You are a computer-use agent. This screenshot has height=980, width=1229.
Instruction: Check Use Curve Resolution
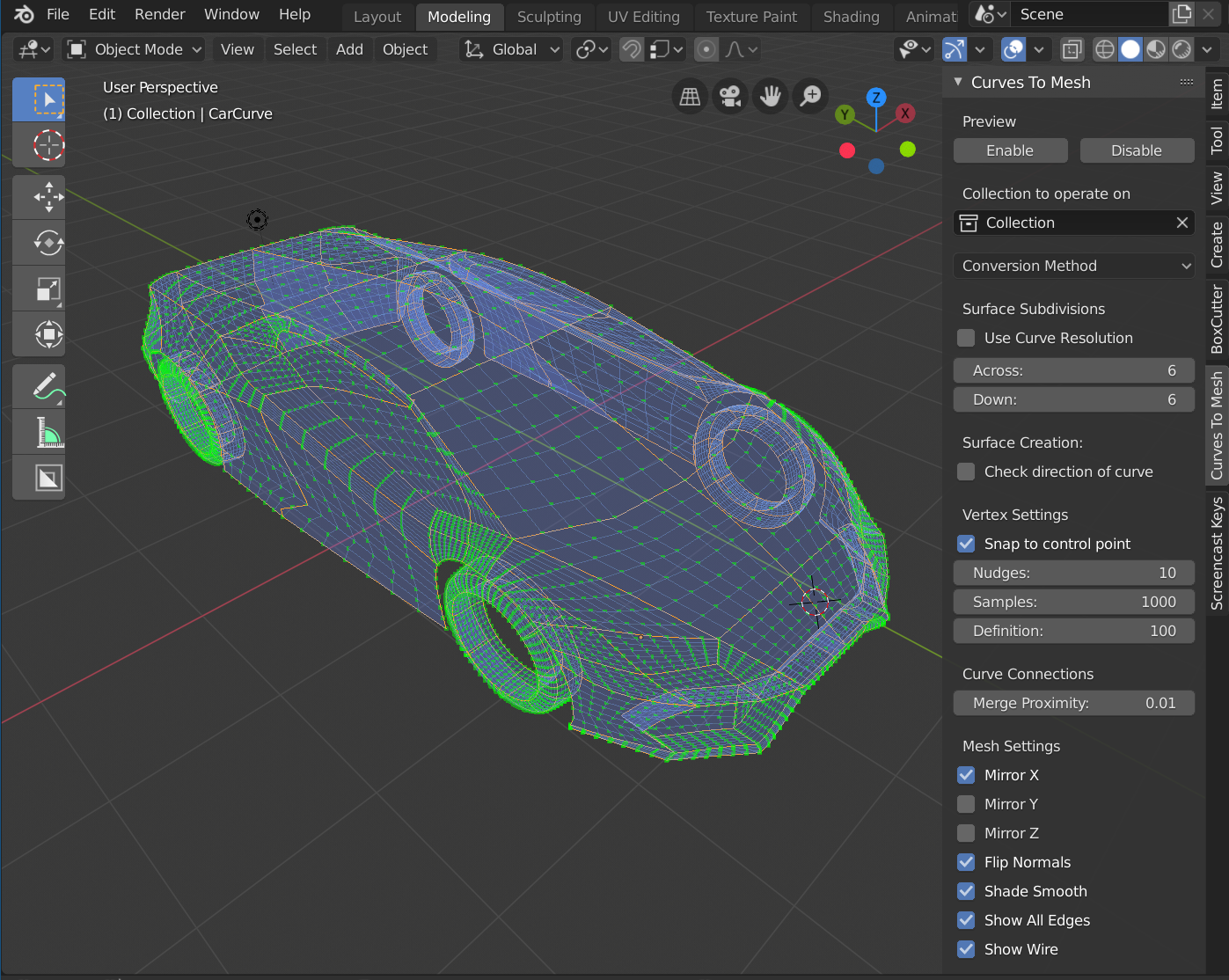tap(965, 338)
